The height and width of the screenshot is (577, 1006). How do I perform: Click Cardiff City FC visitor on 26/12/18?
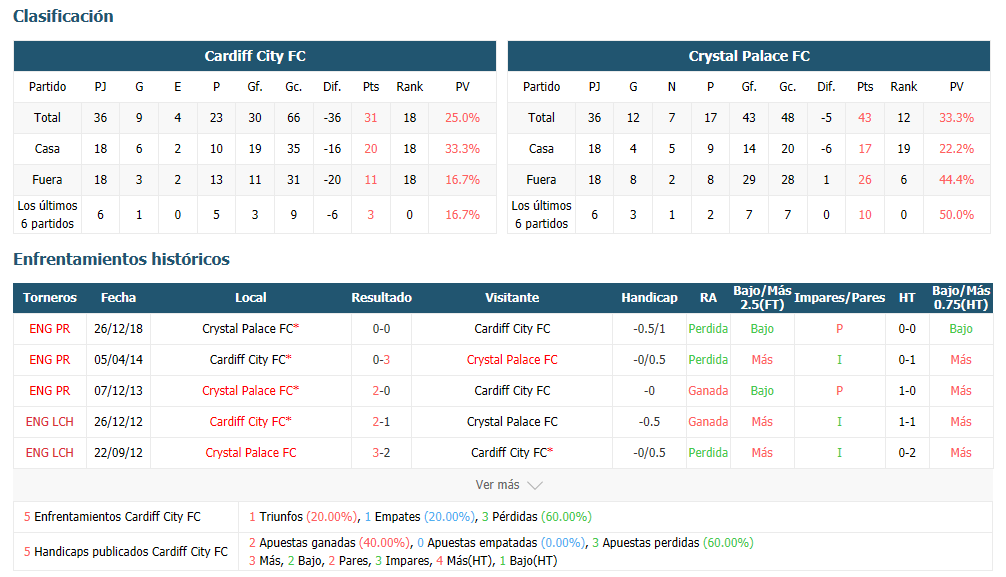pyautogui.click(x=512, y=329)
